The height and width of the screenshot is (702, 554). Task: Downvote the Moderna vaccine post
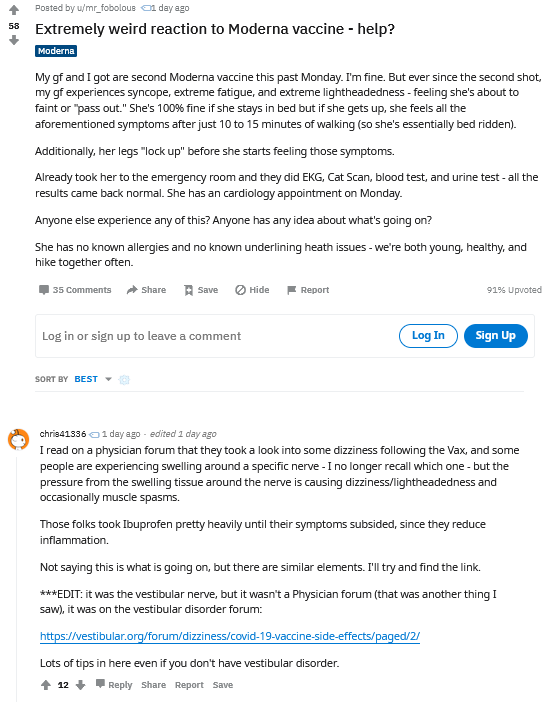pyautogui.click(x=14, y=41)
